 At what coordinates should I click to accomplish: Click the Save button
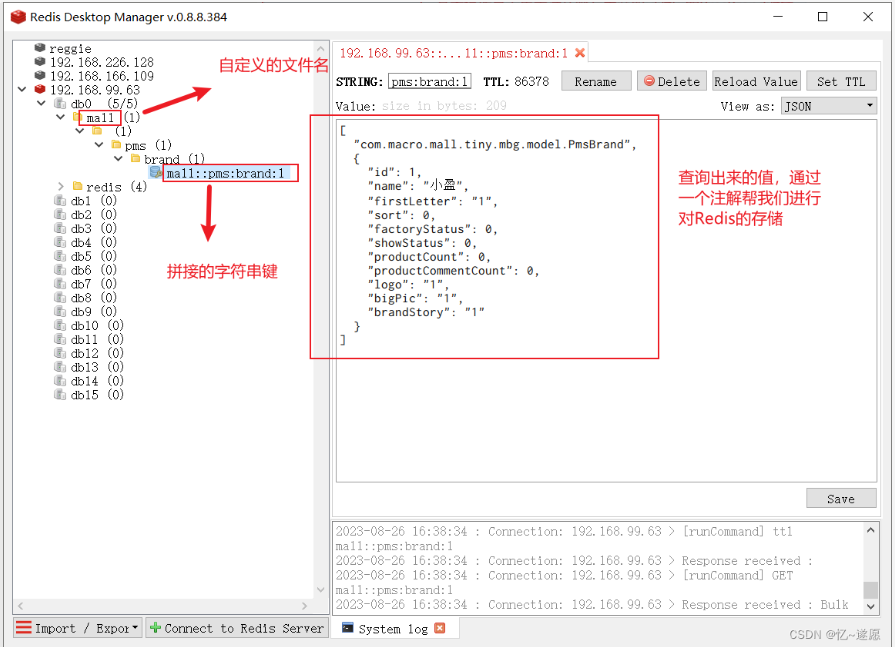click(841, 498)
